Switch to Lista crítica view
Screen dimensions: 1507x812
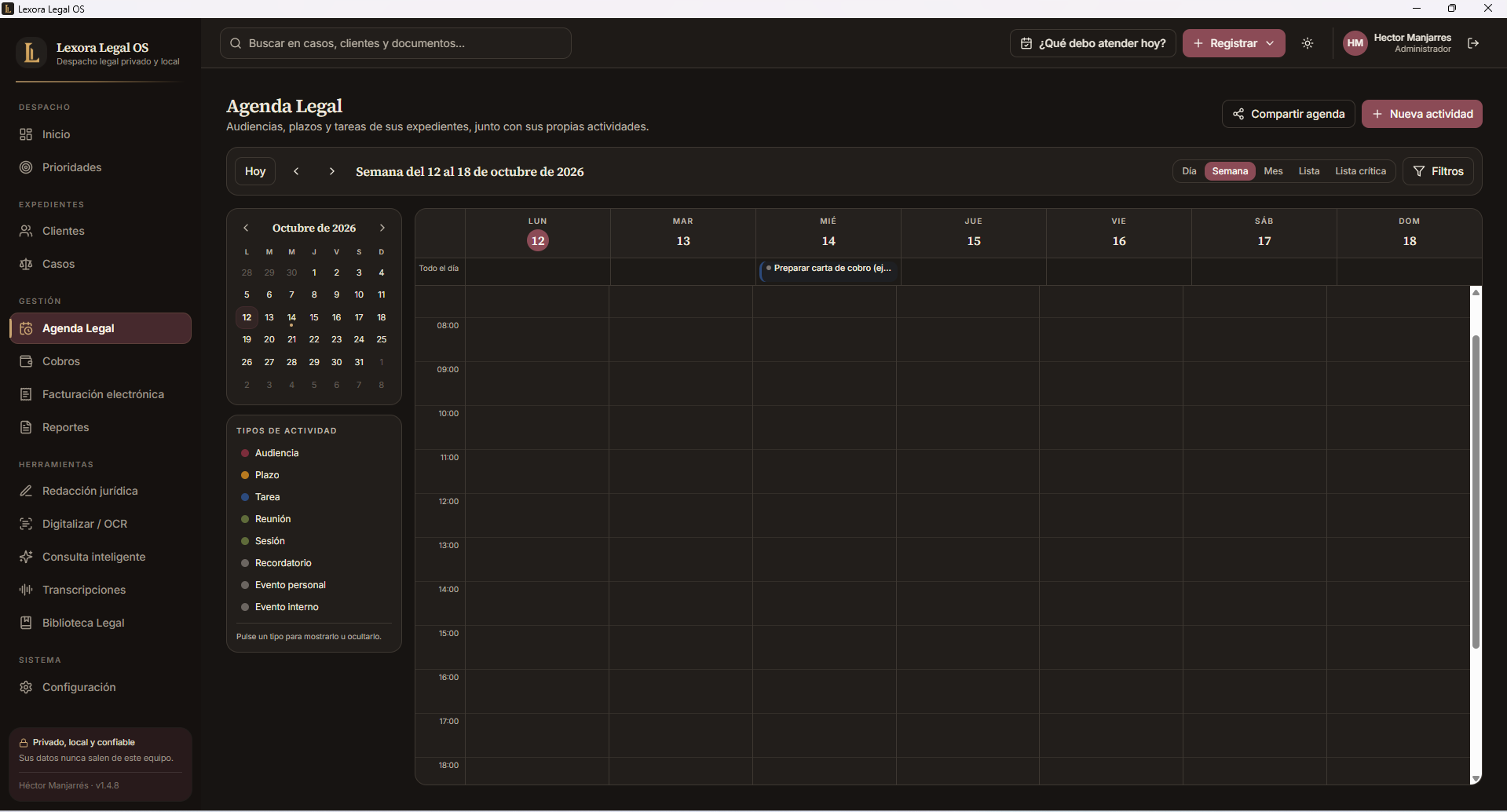(1360, 171)
